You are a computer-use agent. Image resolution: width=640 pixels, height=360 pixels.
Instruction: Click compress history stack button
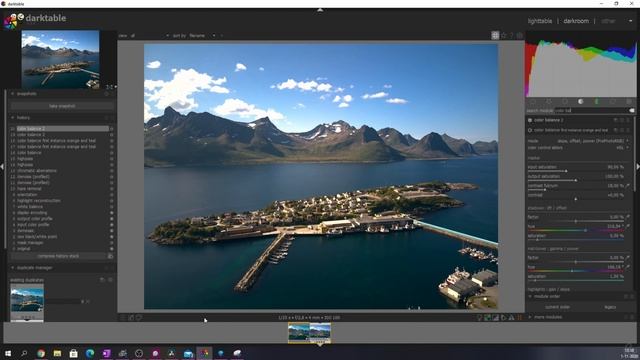(58, 256)
